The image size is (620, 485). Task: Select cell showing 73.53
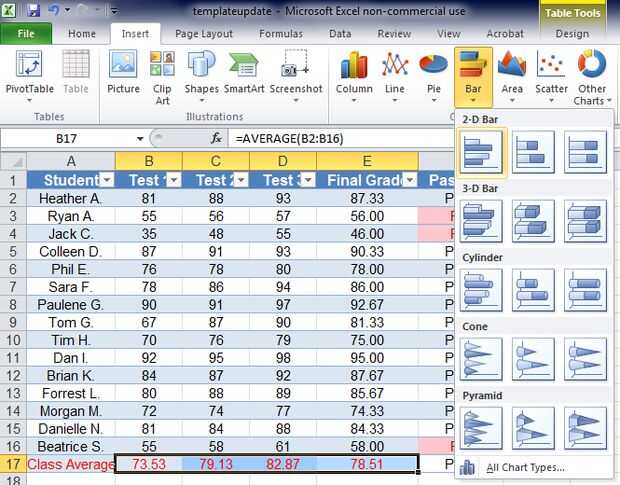click(149, 464)
